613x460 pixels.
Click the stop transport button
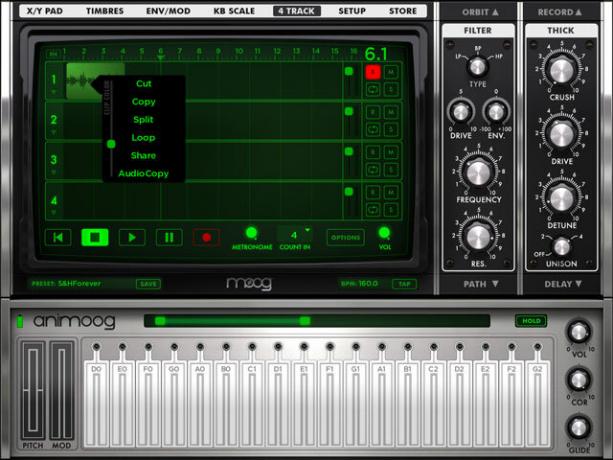[95, 237]
